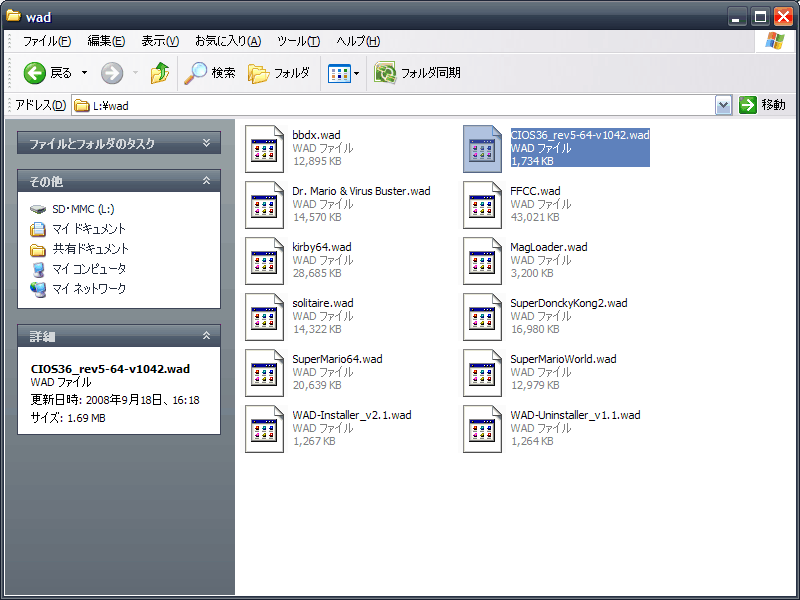Select the FFCC.wad file icon
Viewport: 800px width, 600px height.
click(x=482, y=205)
